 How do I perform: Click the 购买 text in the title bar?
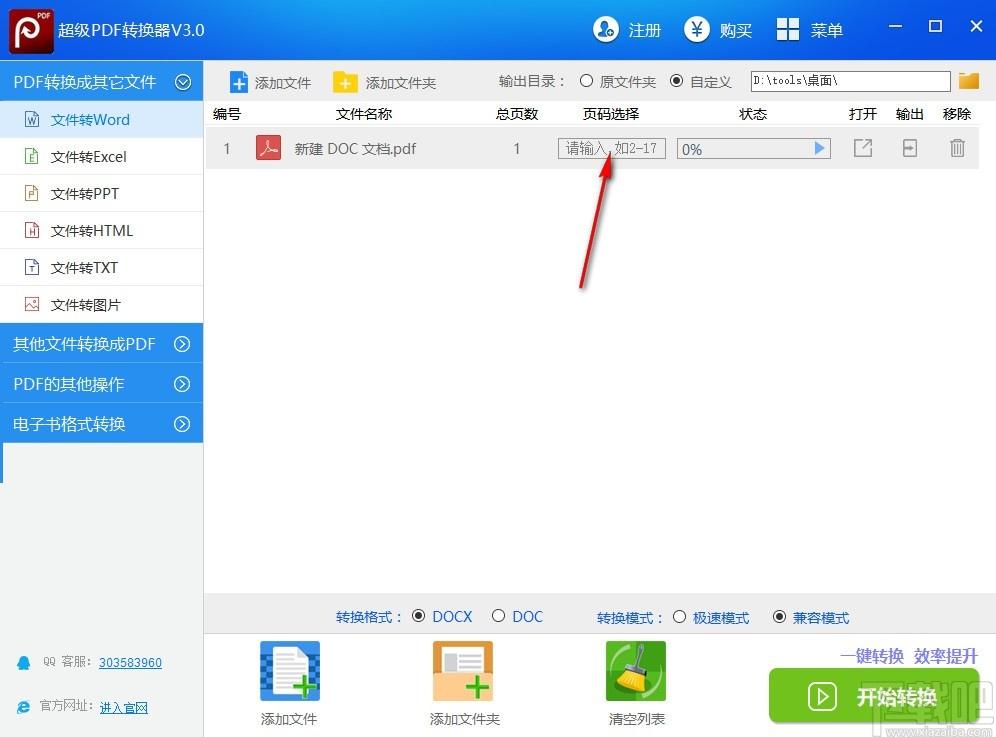736,30
